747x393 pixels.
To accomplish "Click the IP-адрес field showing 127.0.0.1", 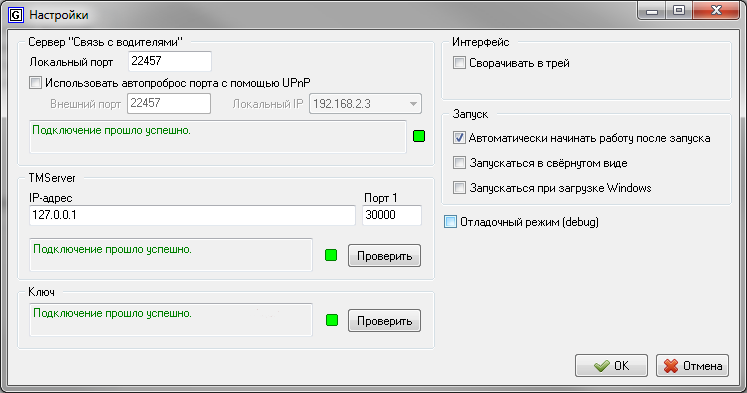I will pyautogui.click(x=192, y=215).
